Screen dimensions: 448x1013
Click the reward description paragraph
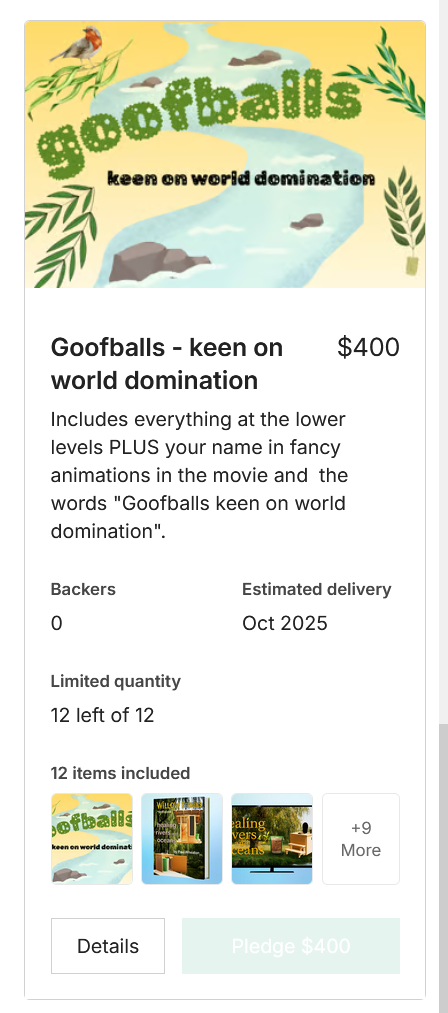tap(199, 475)
